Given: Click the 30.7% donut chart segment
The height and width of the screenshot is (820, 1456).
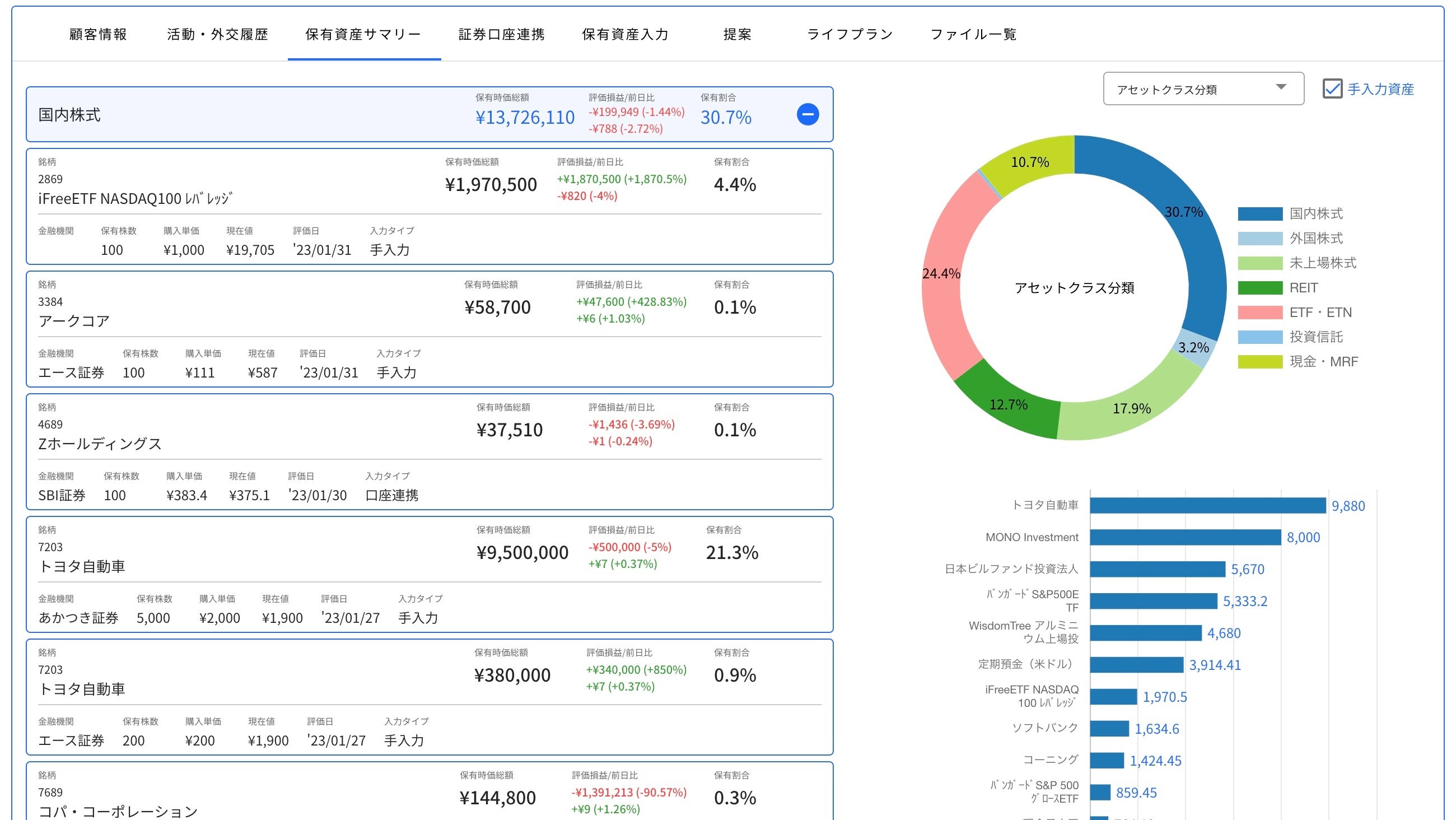Looking at the screenshot, I should [x=1184, y=212].
